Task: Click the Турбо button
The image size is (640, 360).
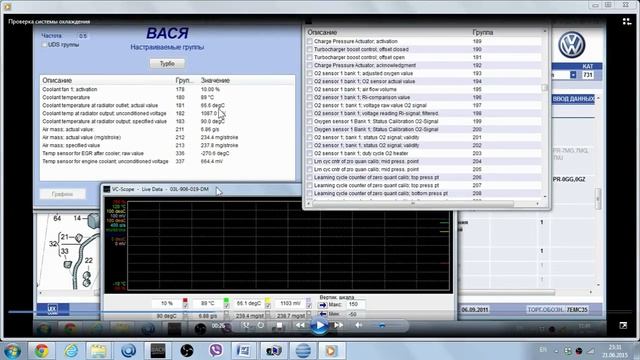Action: [x=167, y=64]
